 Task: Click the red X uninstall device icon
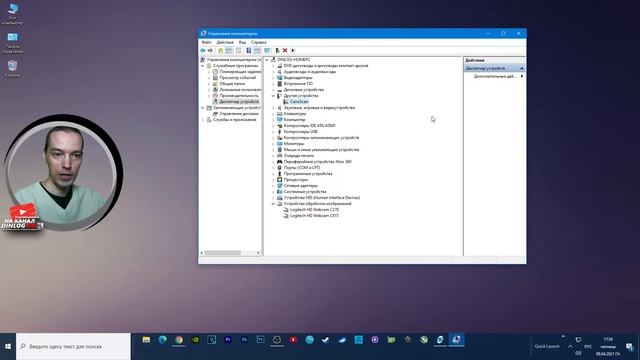(x=285, y=50)
